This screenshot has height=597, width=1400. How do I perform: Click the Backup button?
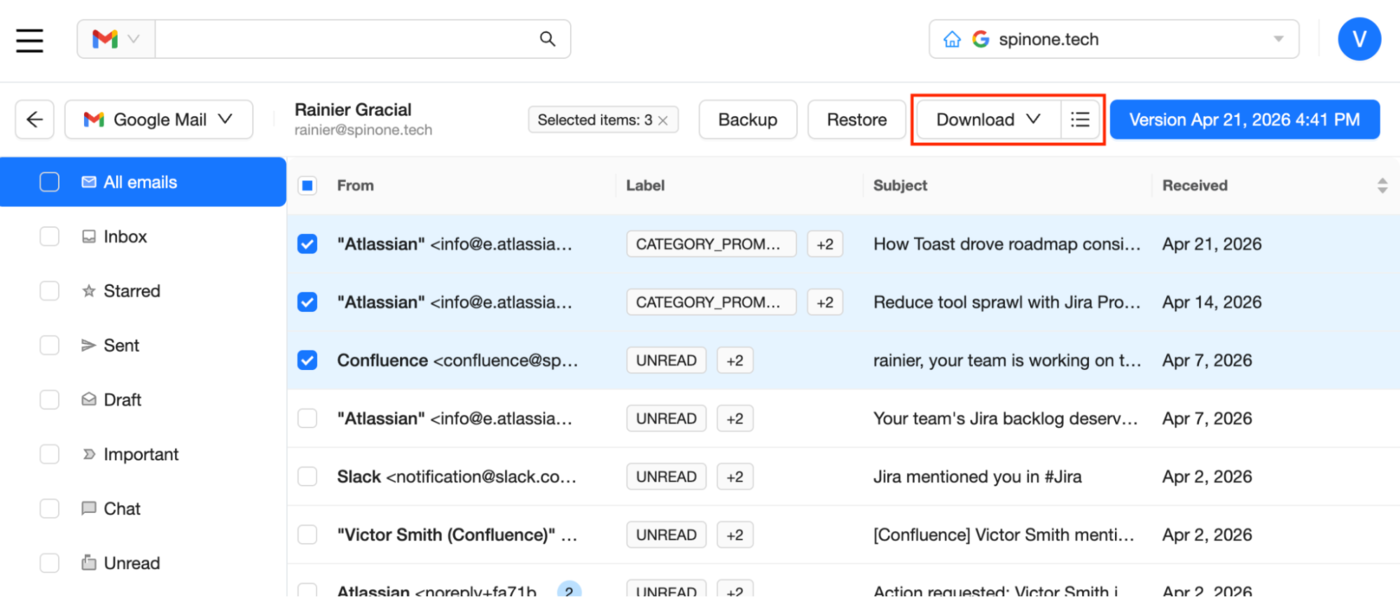coord(747,120)
